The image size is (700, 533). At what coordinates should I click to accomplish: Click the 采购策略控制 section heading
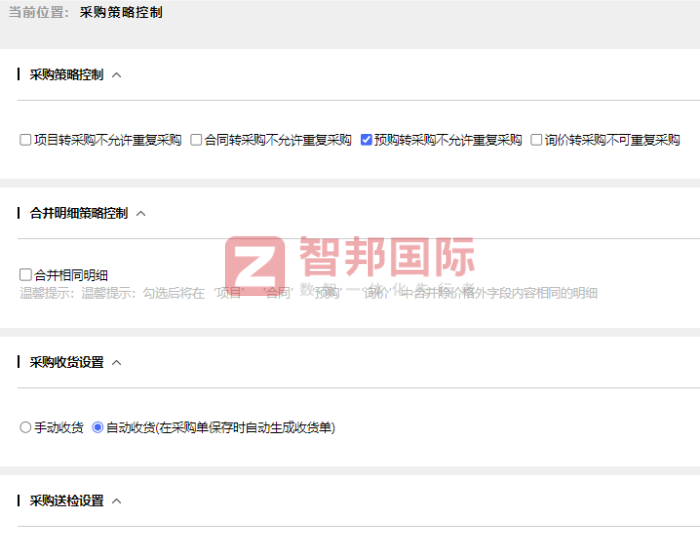point(66,75)
